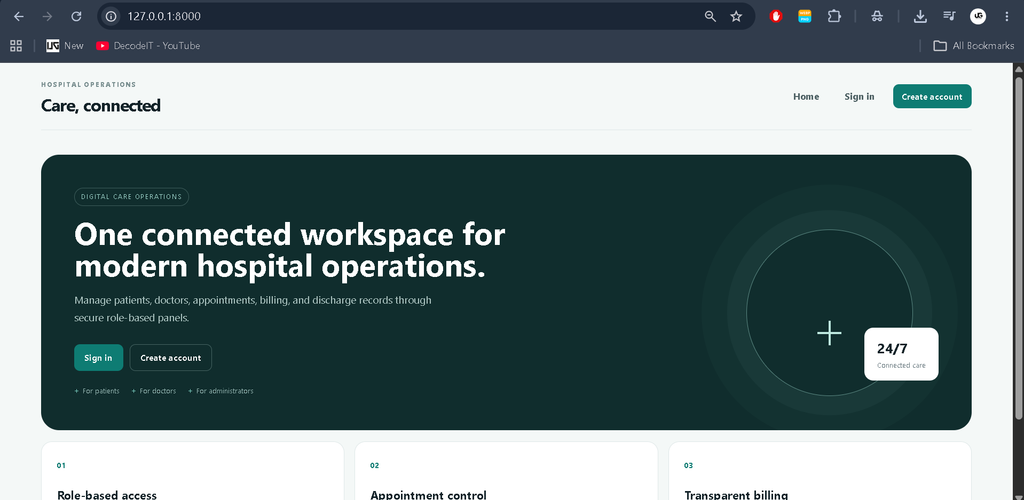1024x500 pixels.
Task: View site information icon in address bar
Action: coord(111,16)
